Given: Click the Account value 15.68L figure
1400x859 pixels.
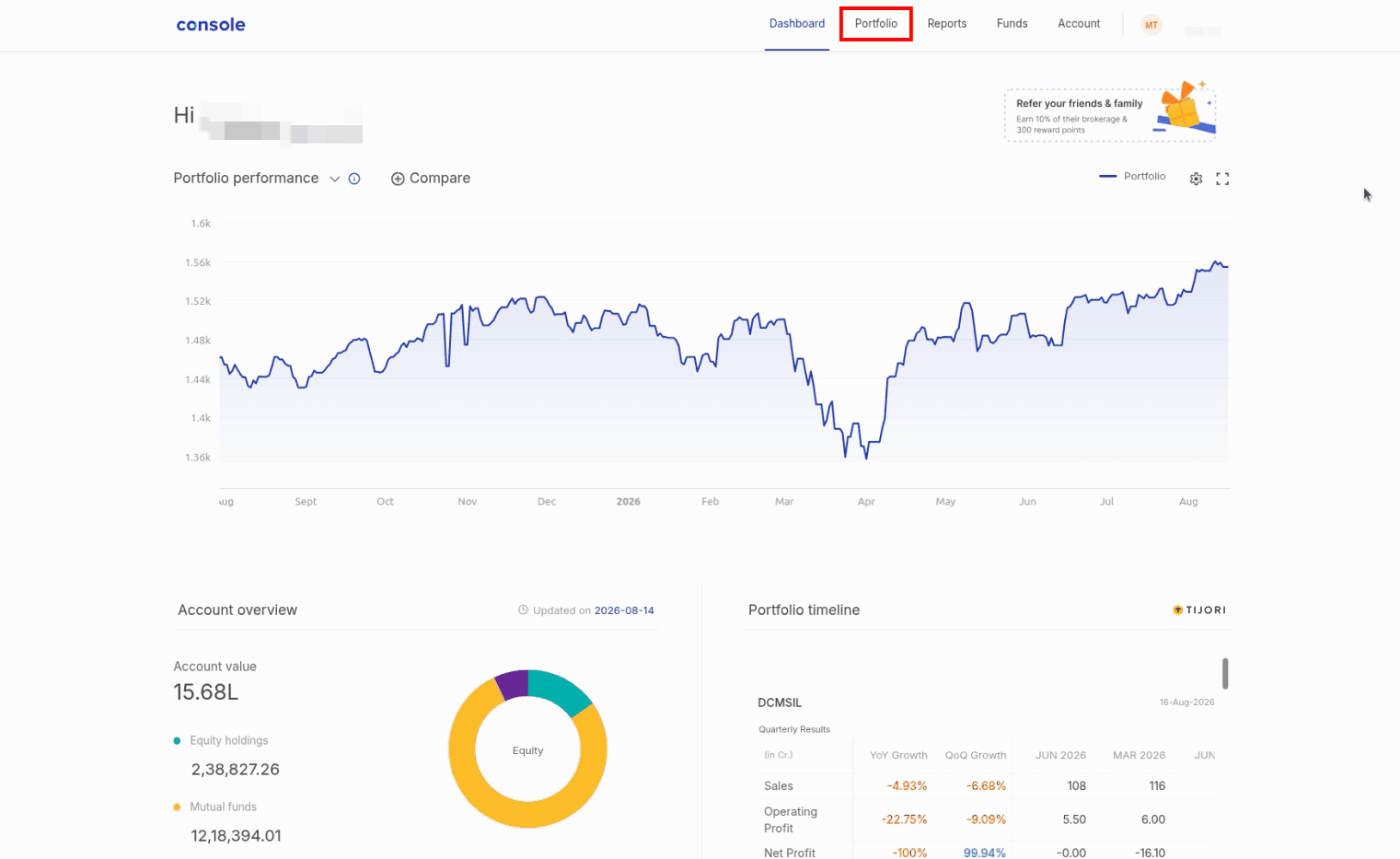Looking at the screenshot, I should (206, 692).
